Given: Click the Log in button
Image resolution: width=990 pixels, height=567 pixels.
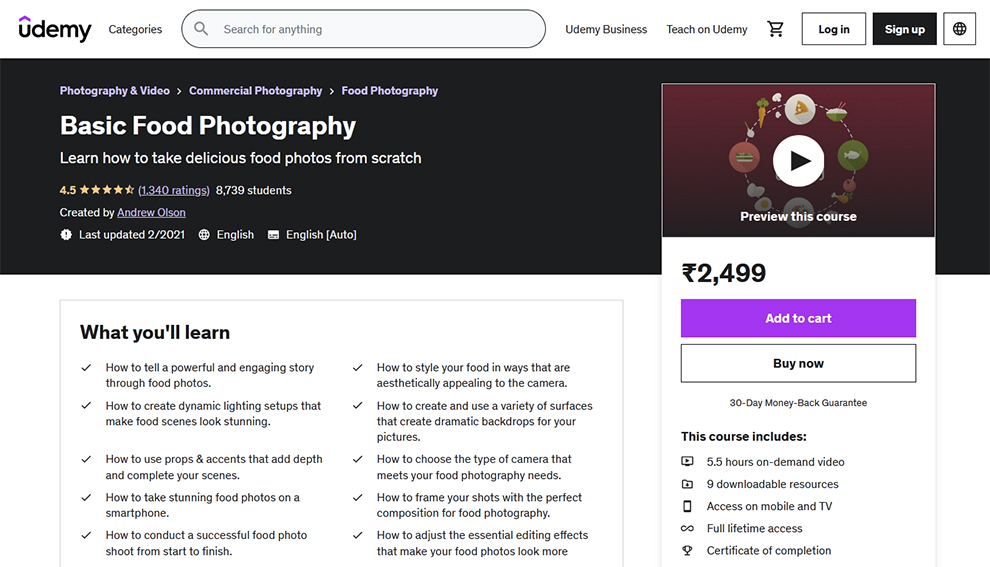Looking at the screenshot, I should pyautogui.click(x=833, y=29).
